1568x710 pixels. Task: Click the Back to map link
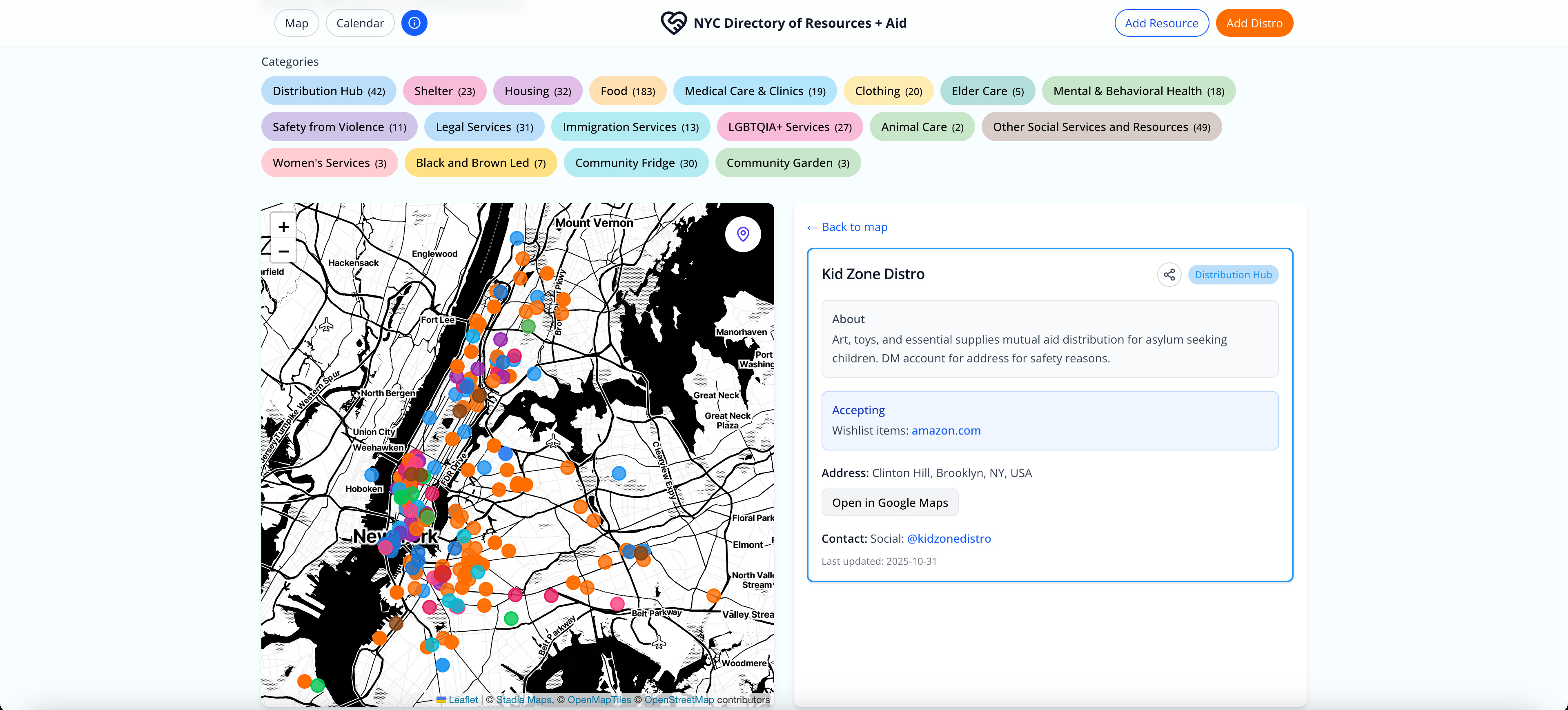(x=847, y=227)
